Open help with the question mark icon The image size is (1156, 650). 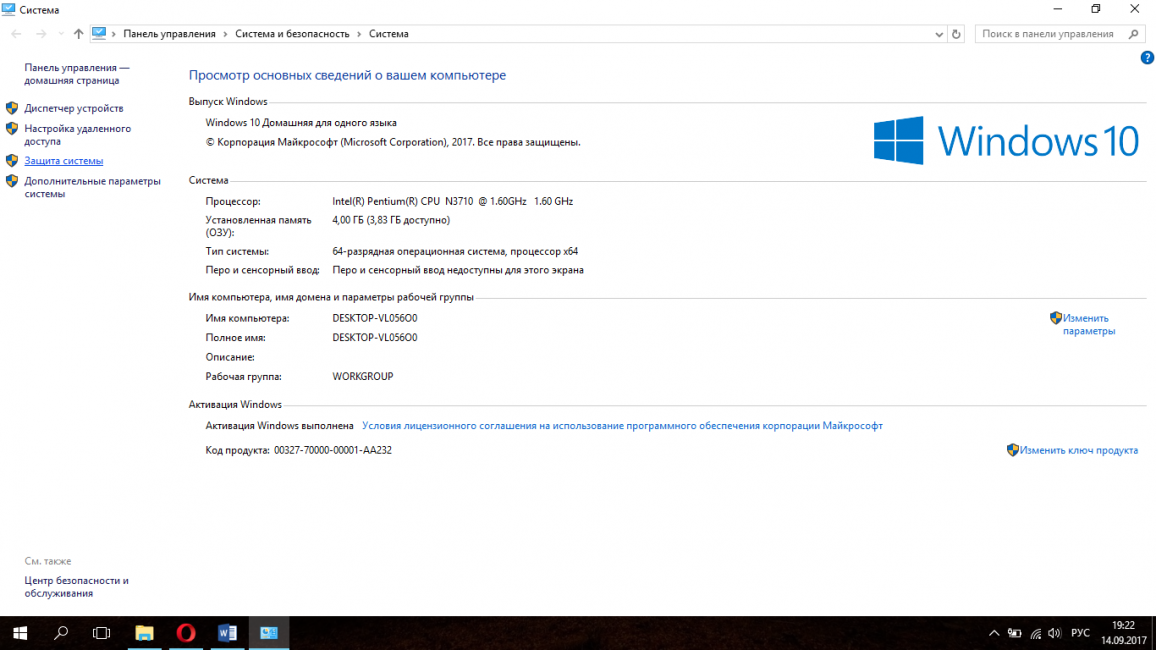click(x=1146, y=57)
